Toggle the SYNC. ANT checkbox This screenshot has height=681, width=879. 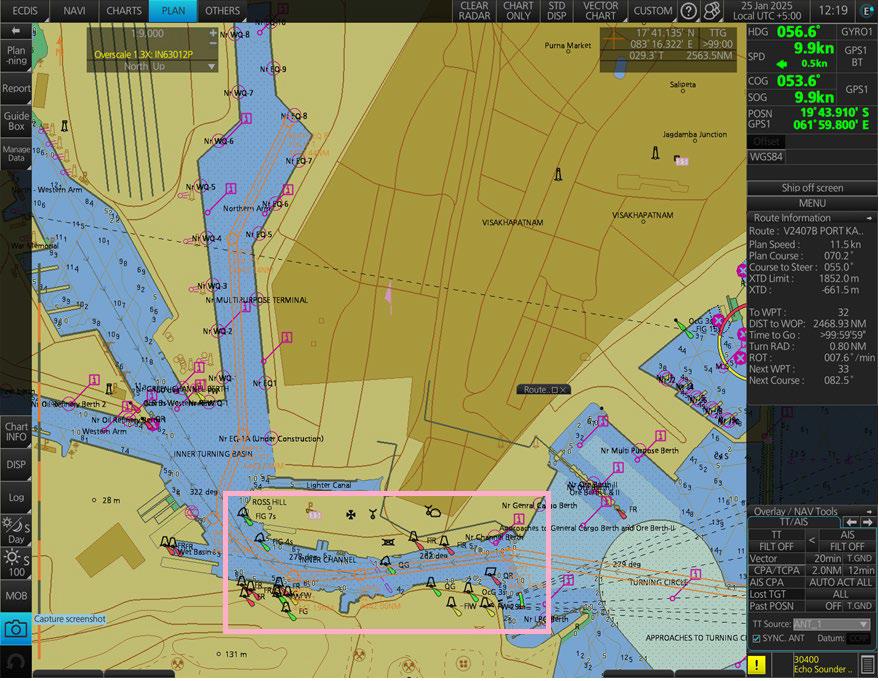756,638
